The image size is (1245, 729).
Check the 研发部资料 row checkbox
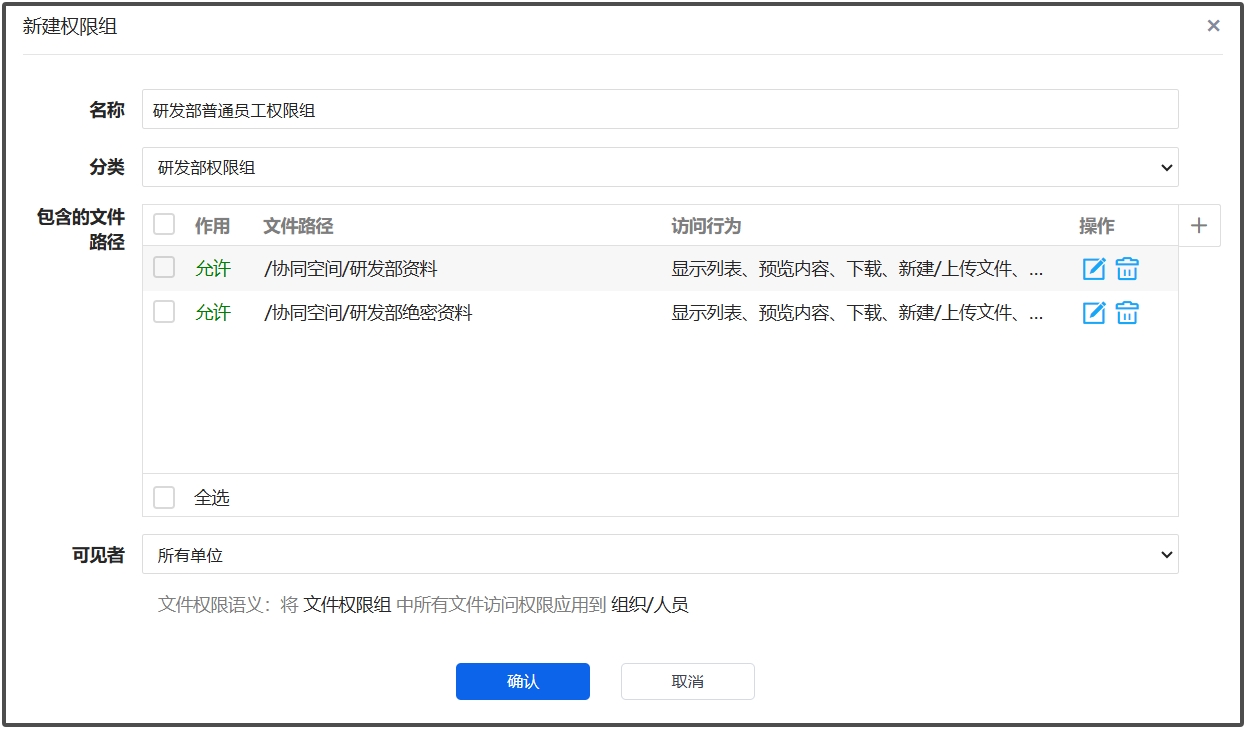pyautogui.click(x=164, y=268)
